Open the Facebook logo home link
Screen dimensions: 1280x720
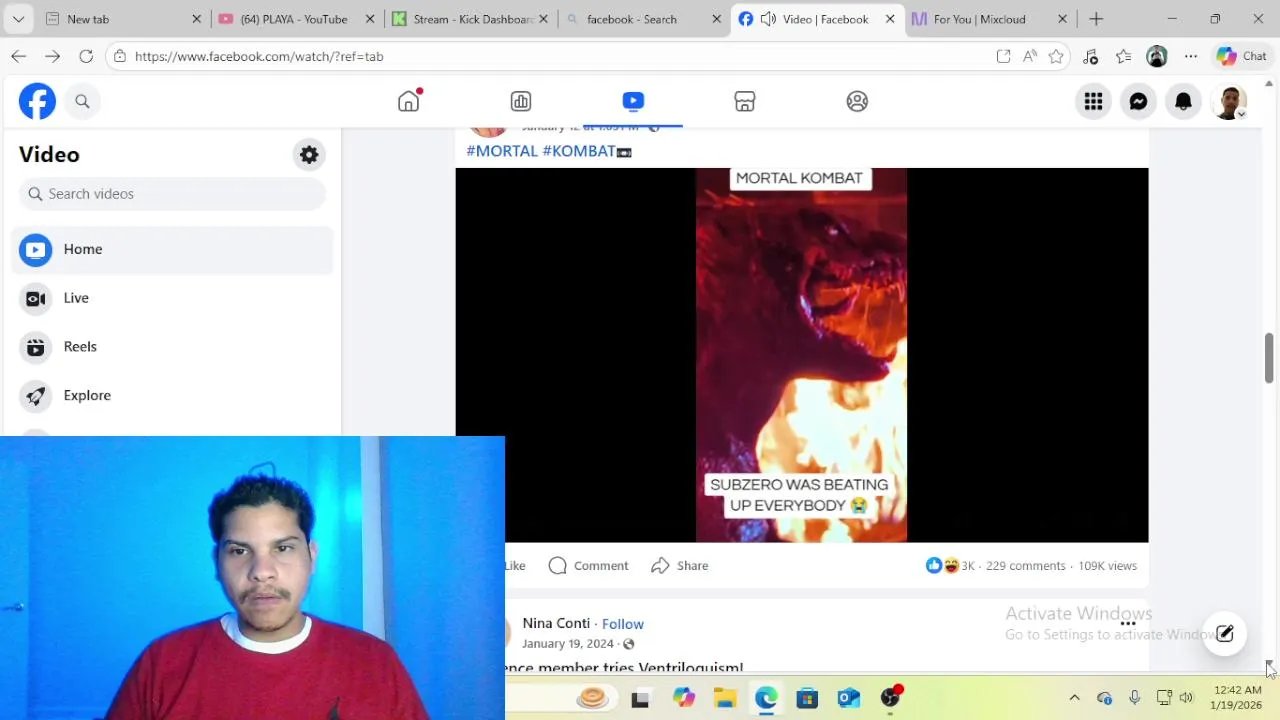pos(37,101)
